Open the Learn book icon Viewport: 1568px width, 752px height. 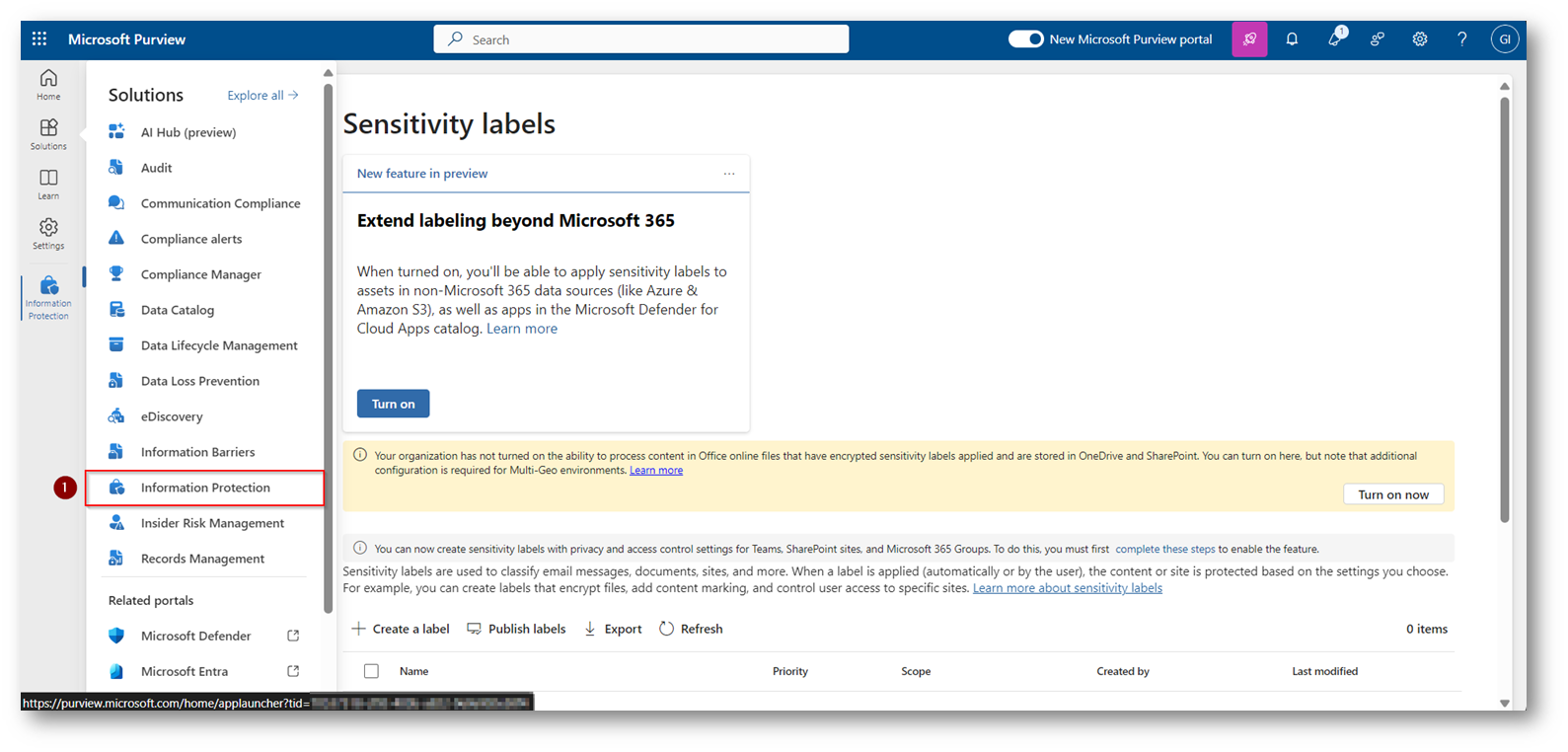click(48, 184)
